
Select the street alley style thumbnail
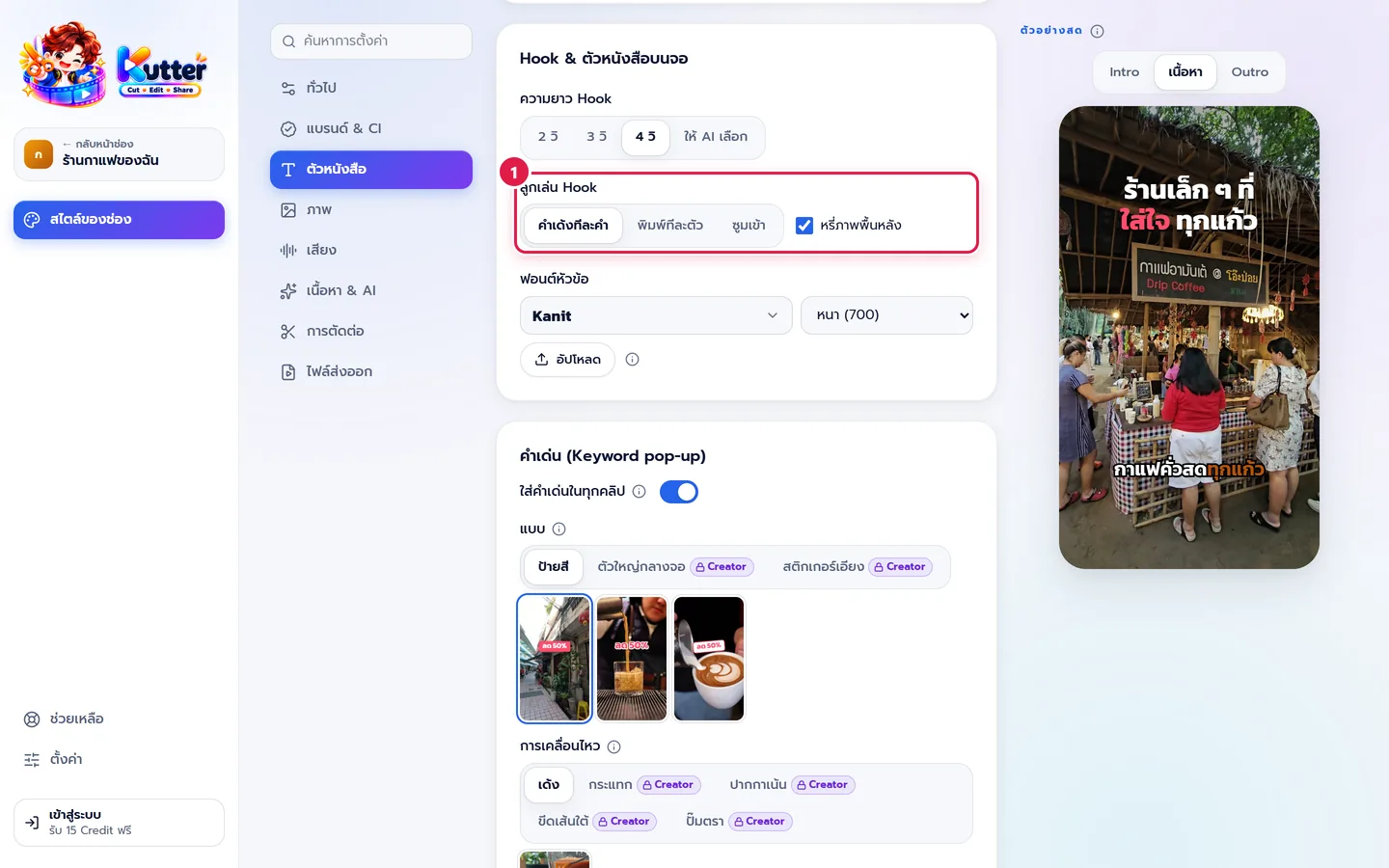pyautogui.click(x=555, y=659)
